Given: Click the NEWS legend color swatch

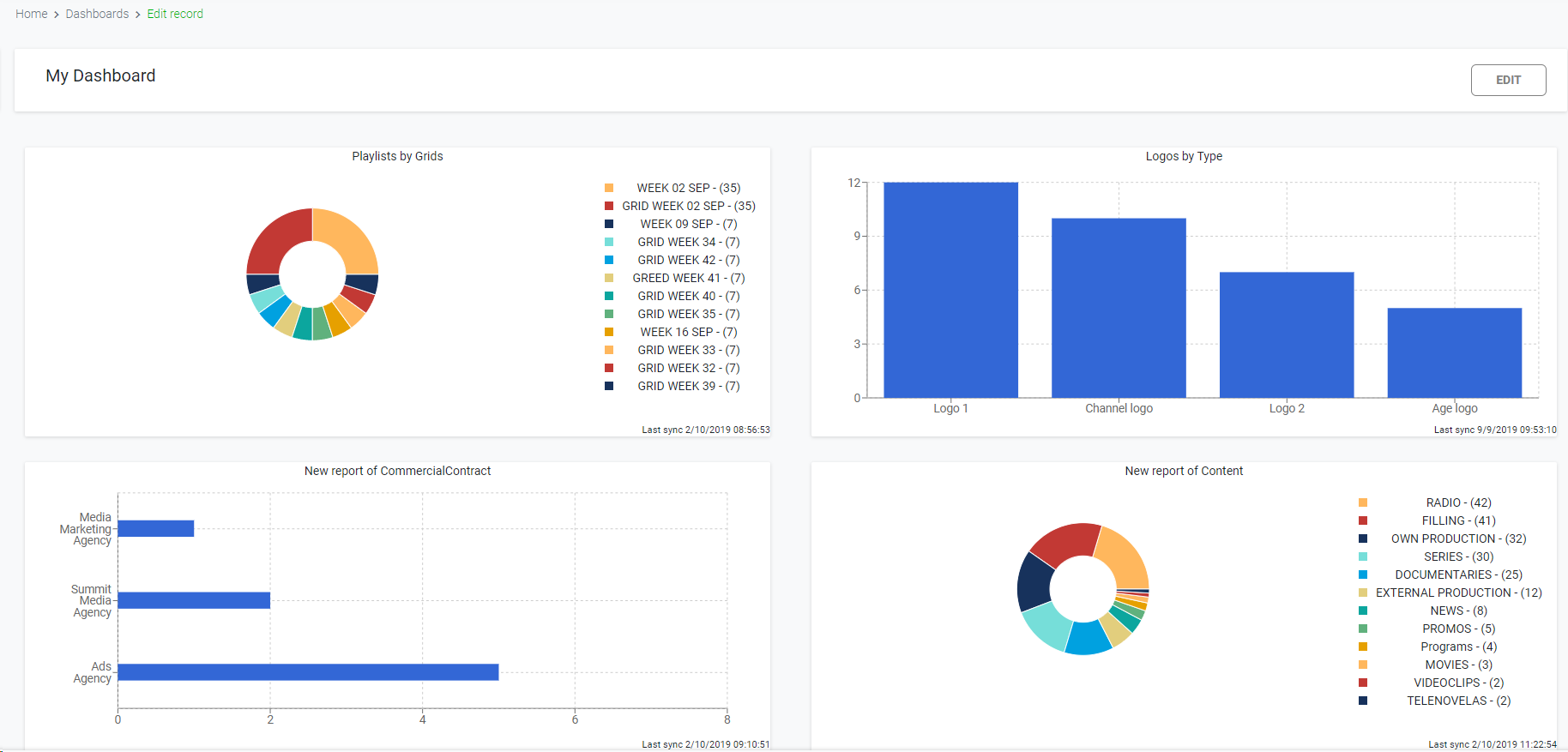Looking at the screenshot, I should (1363, 611).
